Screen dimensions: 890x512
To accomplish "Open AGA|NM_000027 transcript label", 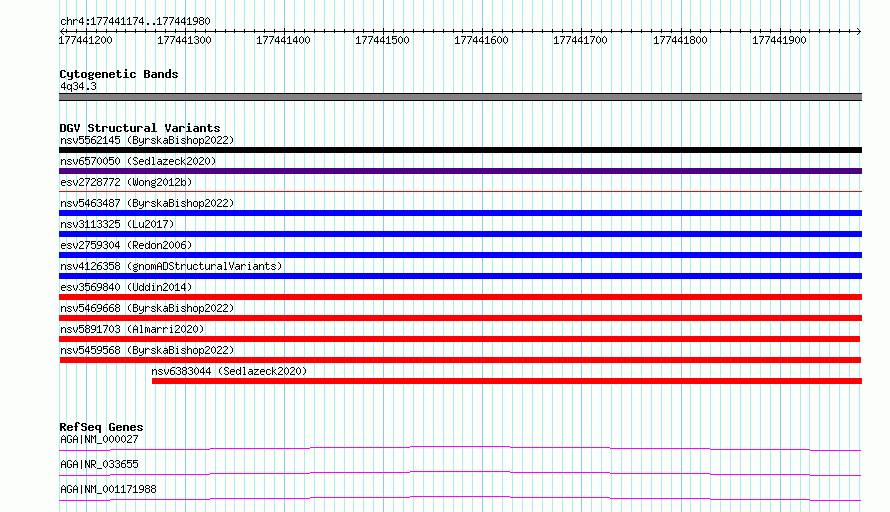I will click(x=99, y=439).
